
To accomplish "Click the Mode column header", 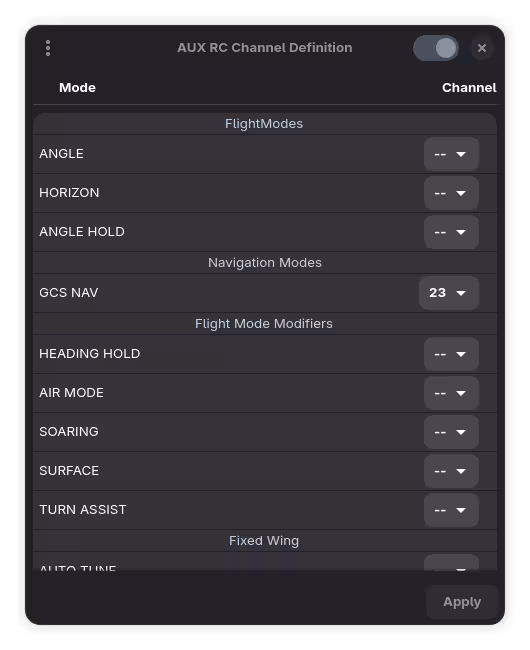I will [77, 87].
